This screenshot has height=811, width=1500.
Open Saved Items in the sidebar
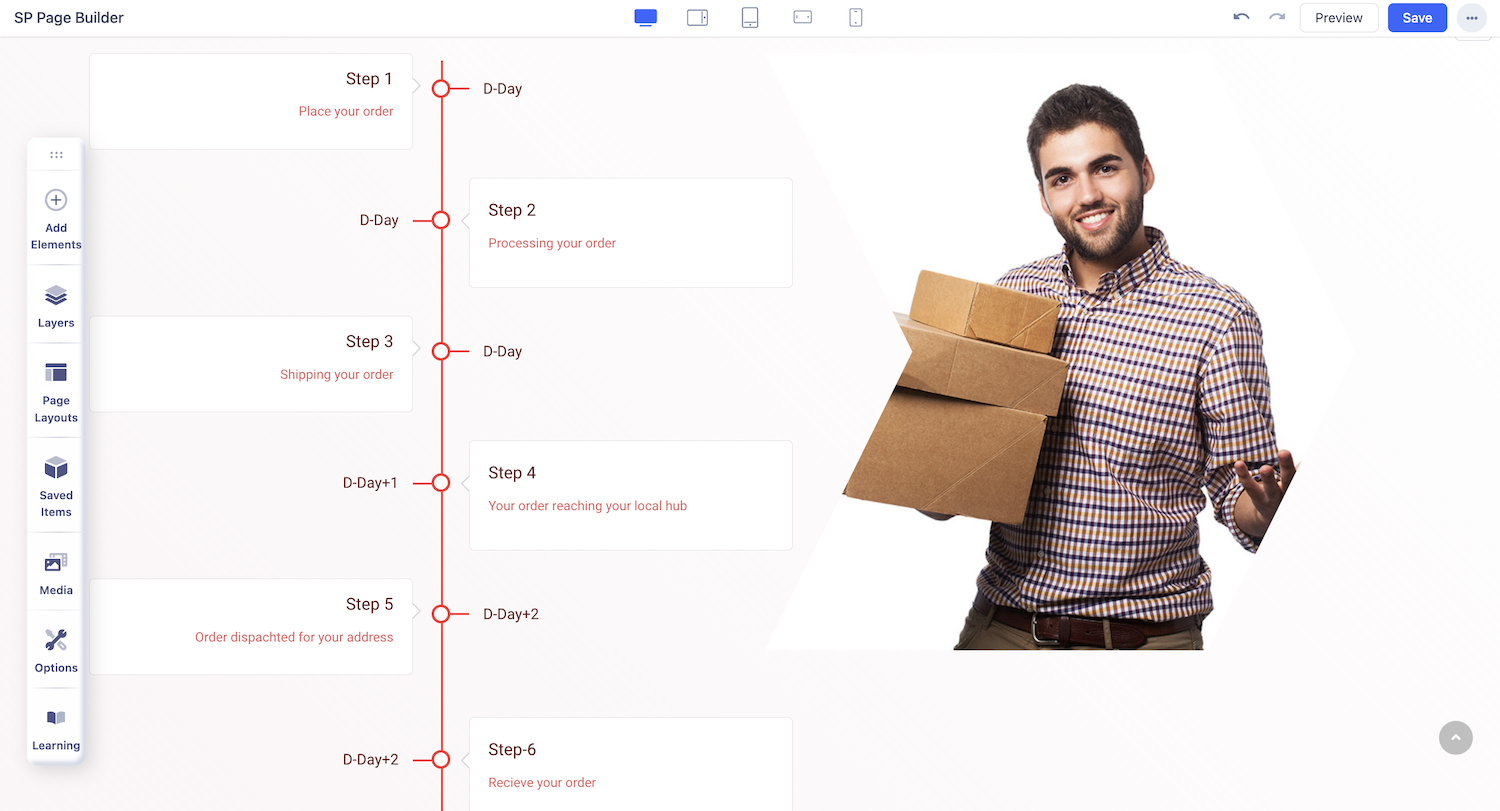click(x=56, y=487)
